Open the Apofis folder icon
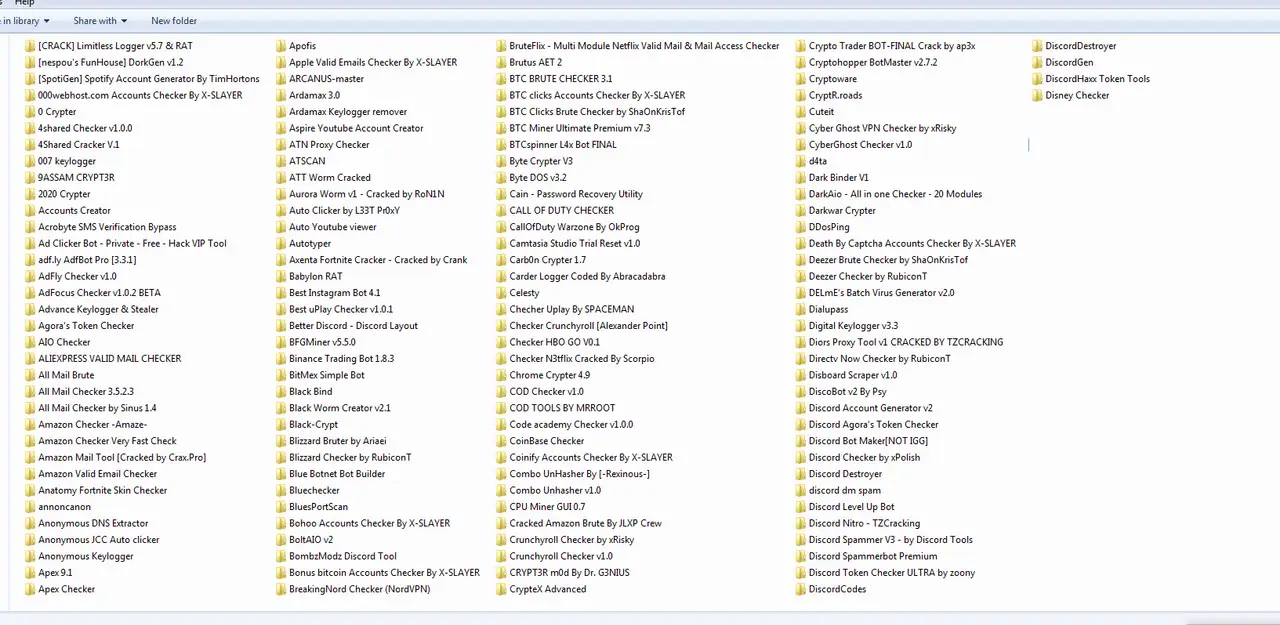This screenshot has height=625, width=1280. pyautogui.click(x=281, y=45)
